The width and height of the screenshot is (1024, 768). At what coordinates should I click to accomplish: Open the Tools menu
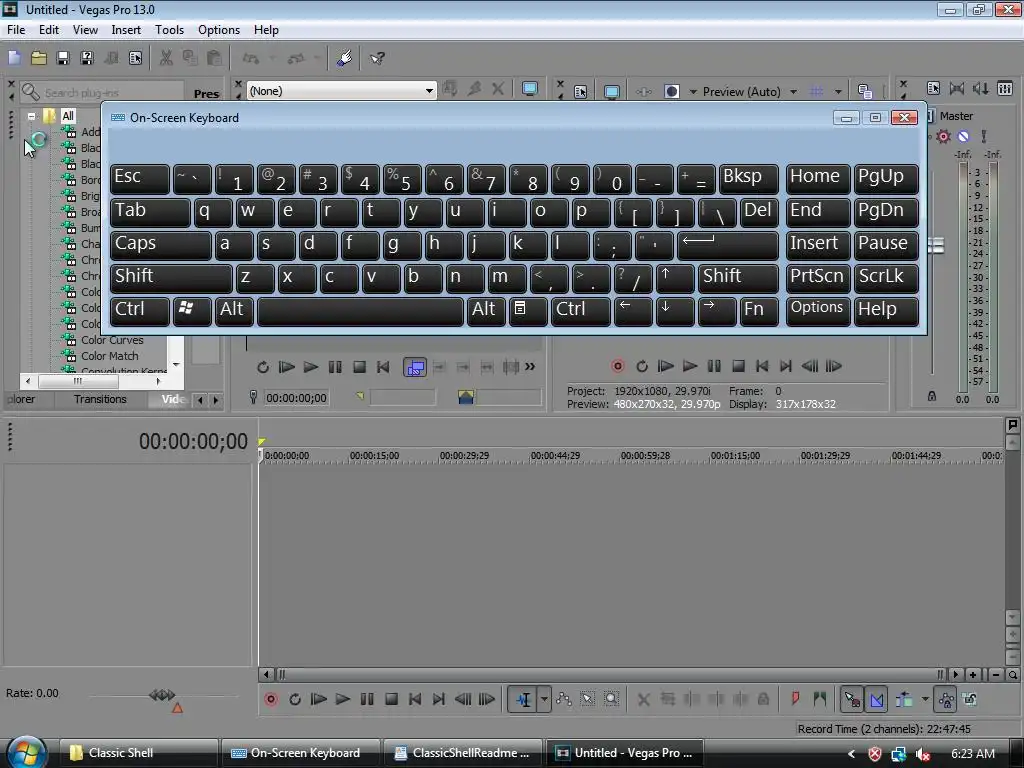click(169, 30)
